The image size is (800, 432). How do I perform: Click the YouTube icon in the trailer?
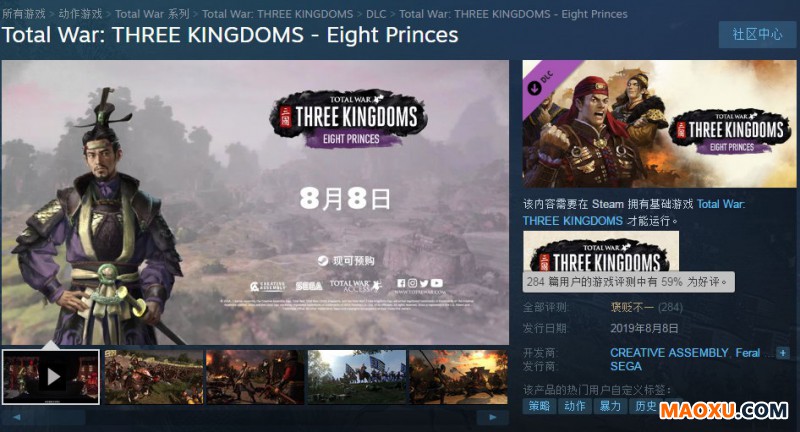point(437,283)
